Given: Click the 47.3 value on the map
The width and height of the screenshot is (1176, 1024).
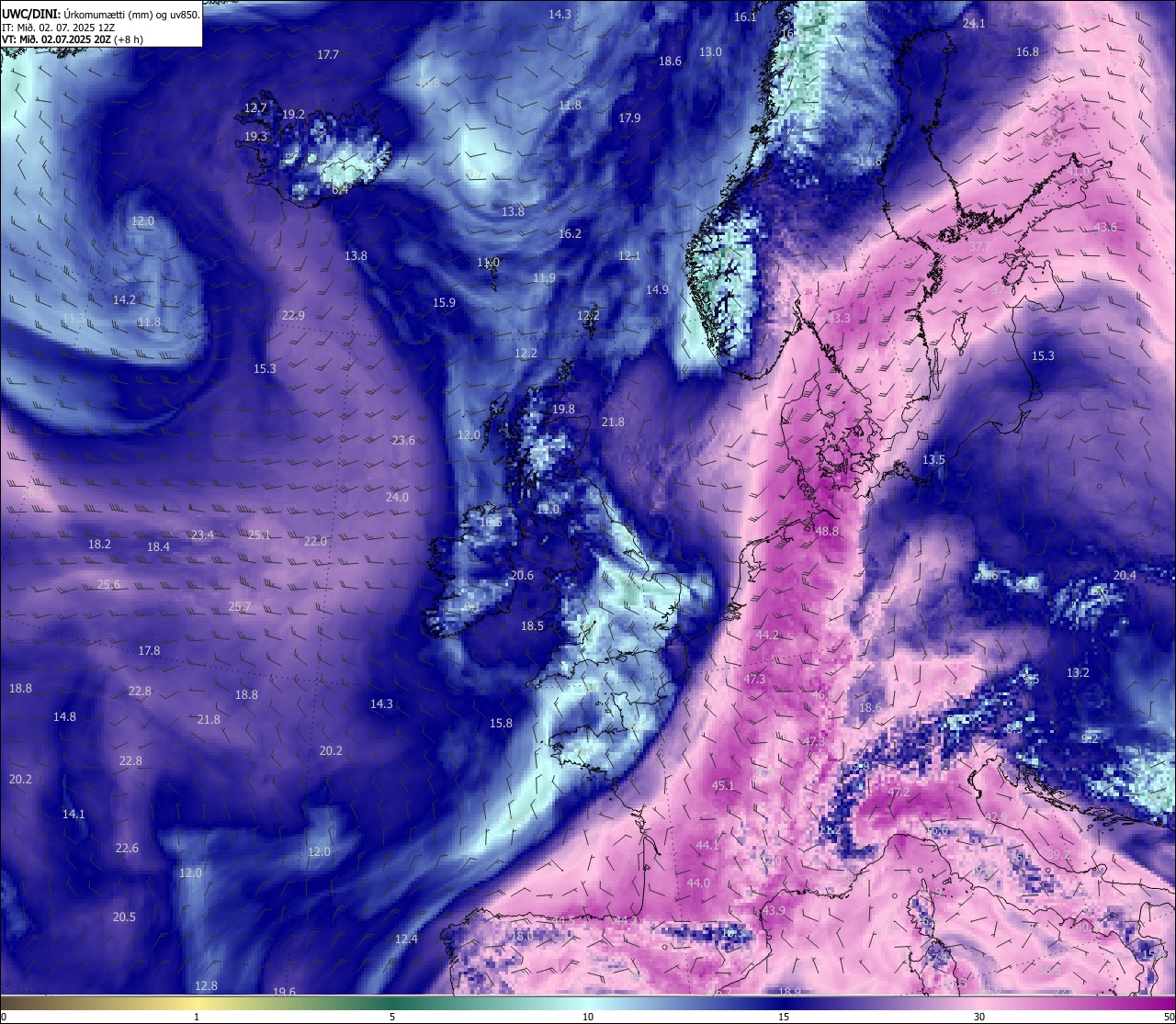Looking at the screenshot, I should coord(754,680).
